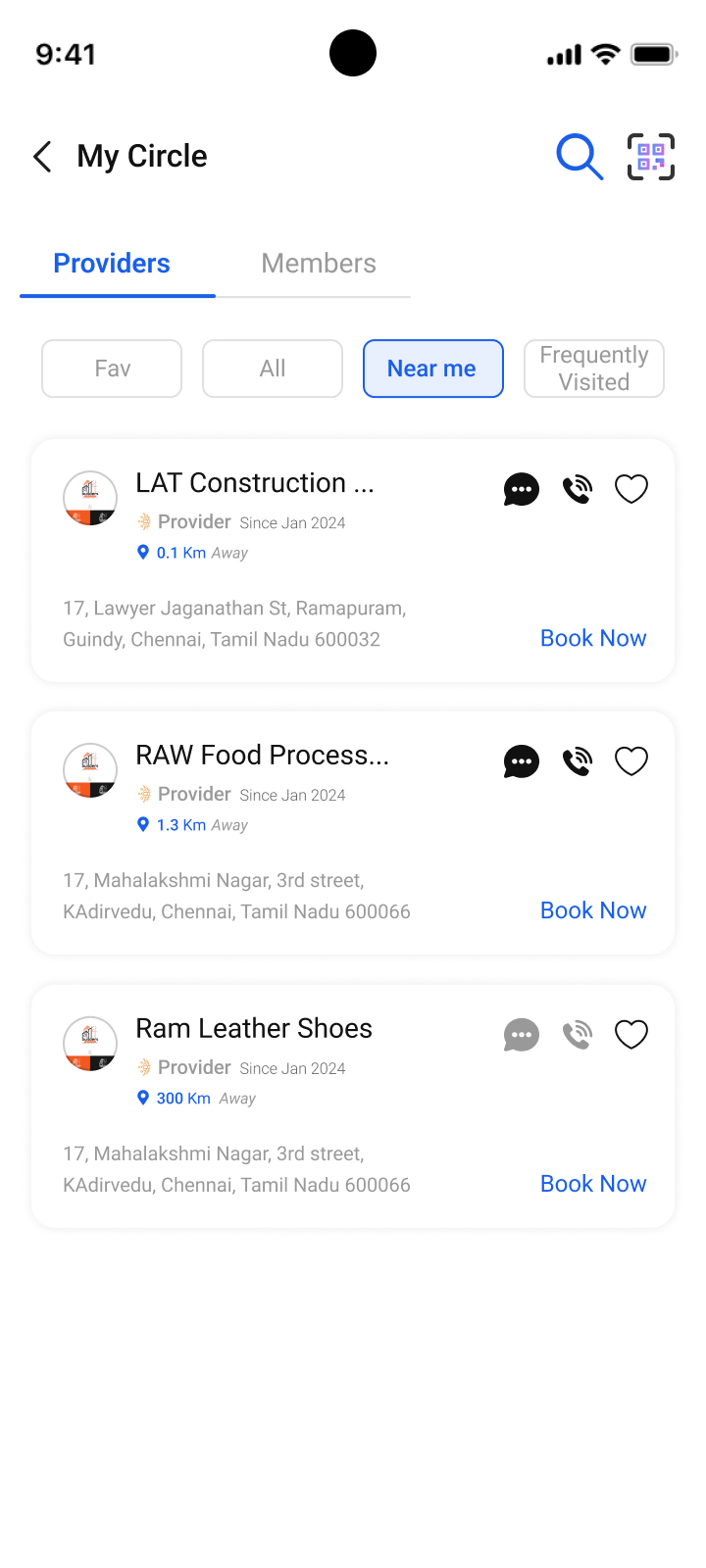Select the Providers tab

pyautogui.click(x=112, y=264)
